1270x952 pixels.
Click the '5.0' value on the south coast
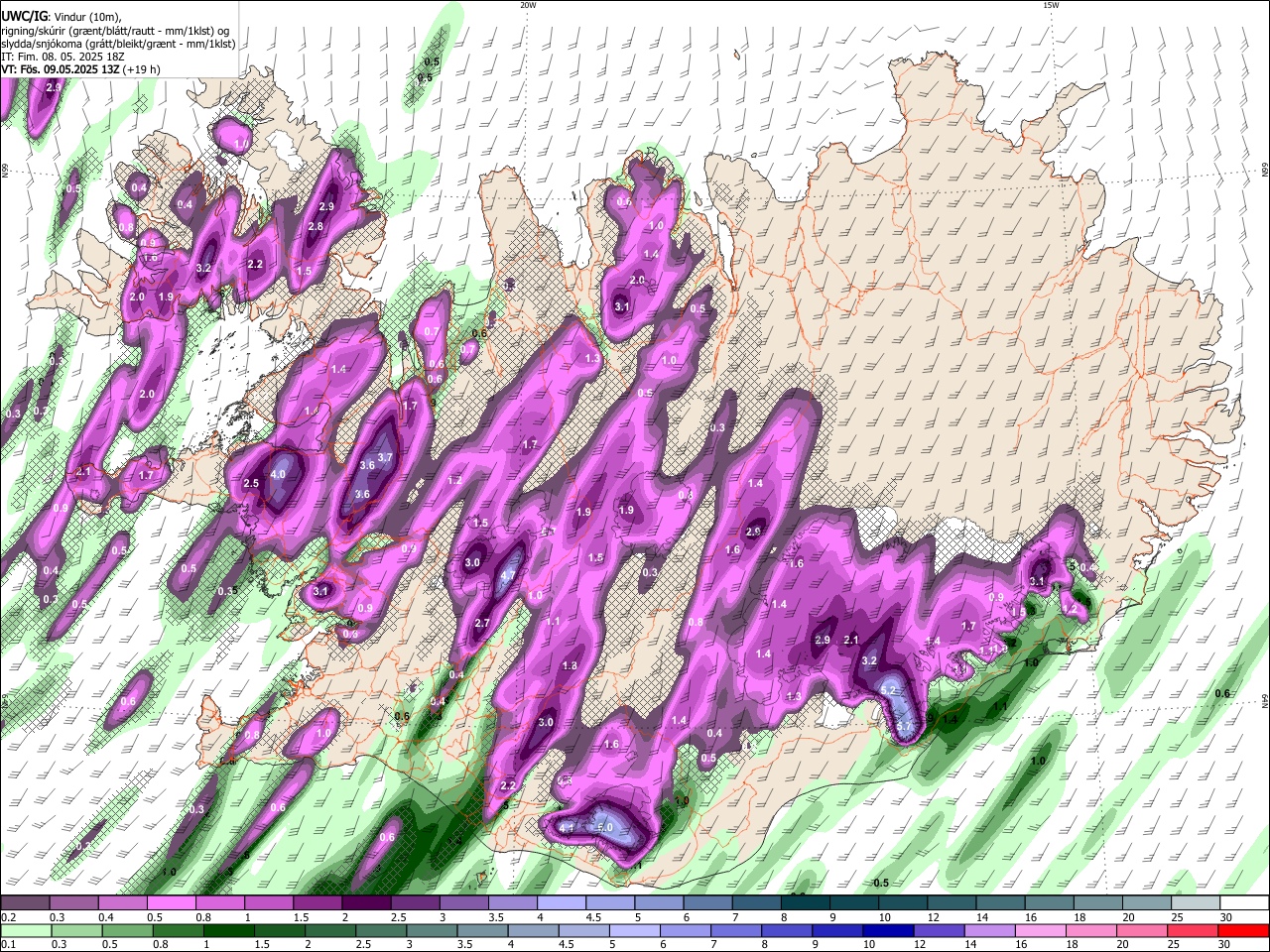pos(605,827)
